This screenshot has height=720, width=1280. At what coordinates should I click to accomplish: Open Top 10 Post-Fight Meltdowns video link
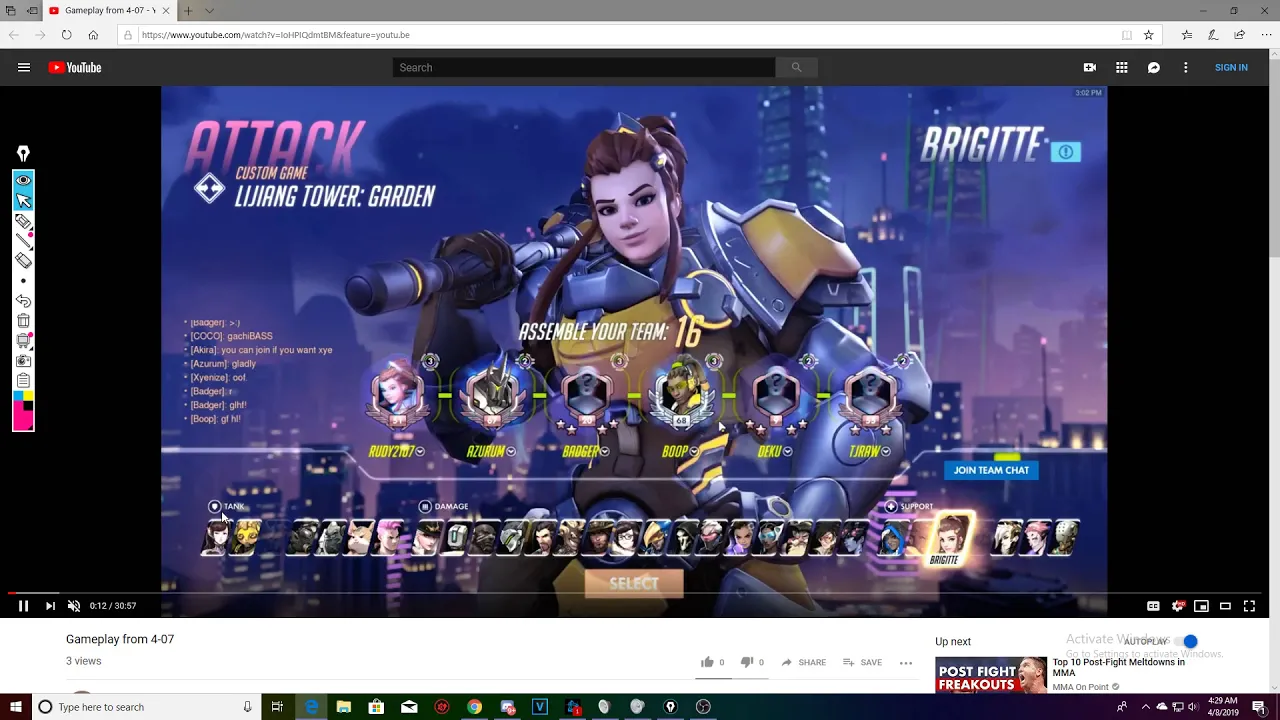pyautogui.click(x=1118, y=667)
